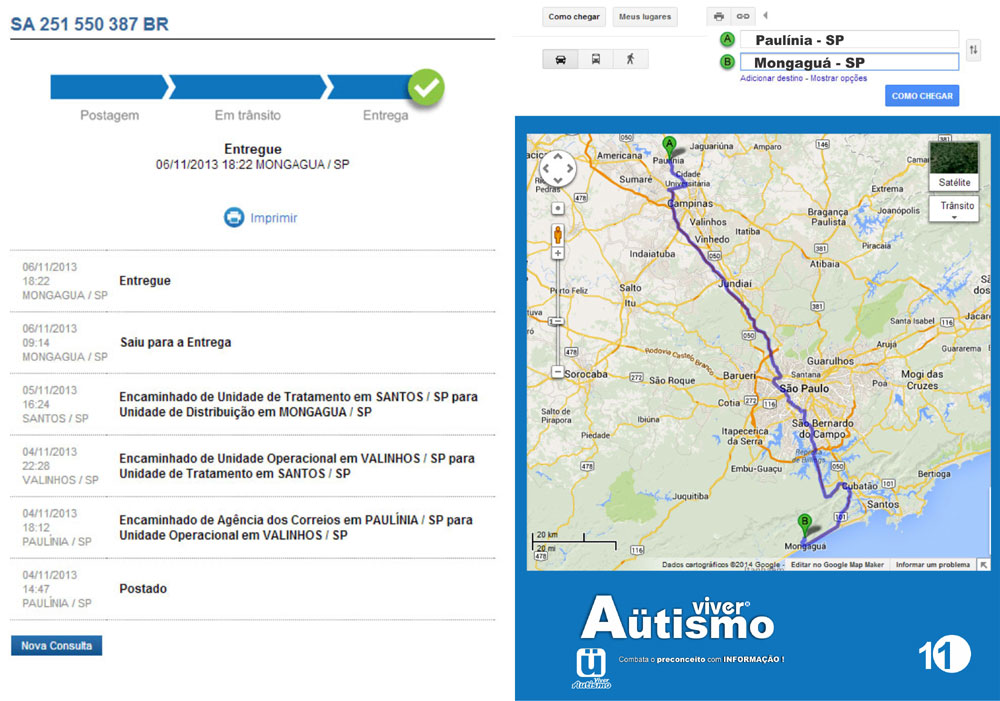The width and height of the screenshot is (1000, 701).
Task: Click Mostrar opções link
Action: [x=839, y=78]
